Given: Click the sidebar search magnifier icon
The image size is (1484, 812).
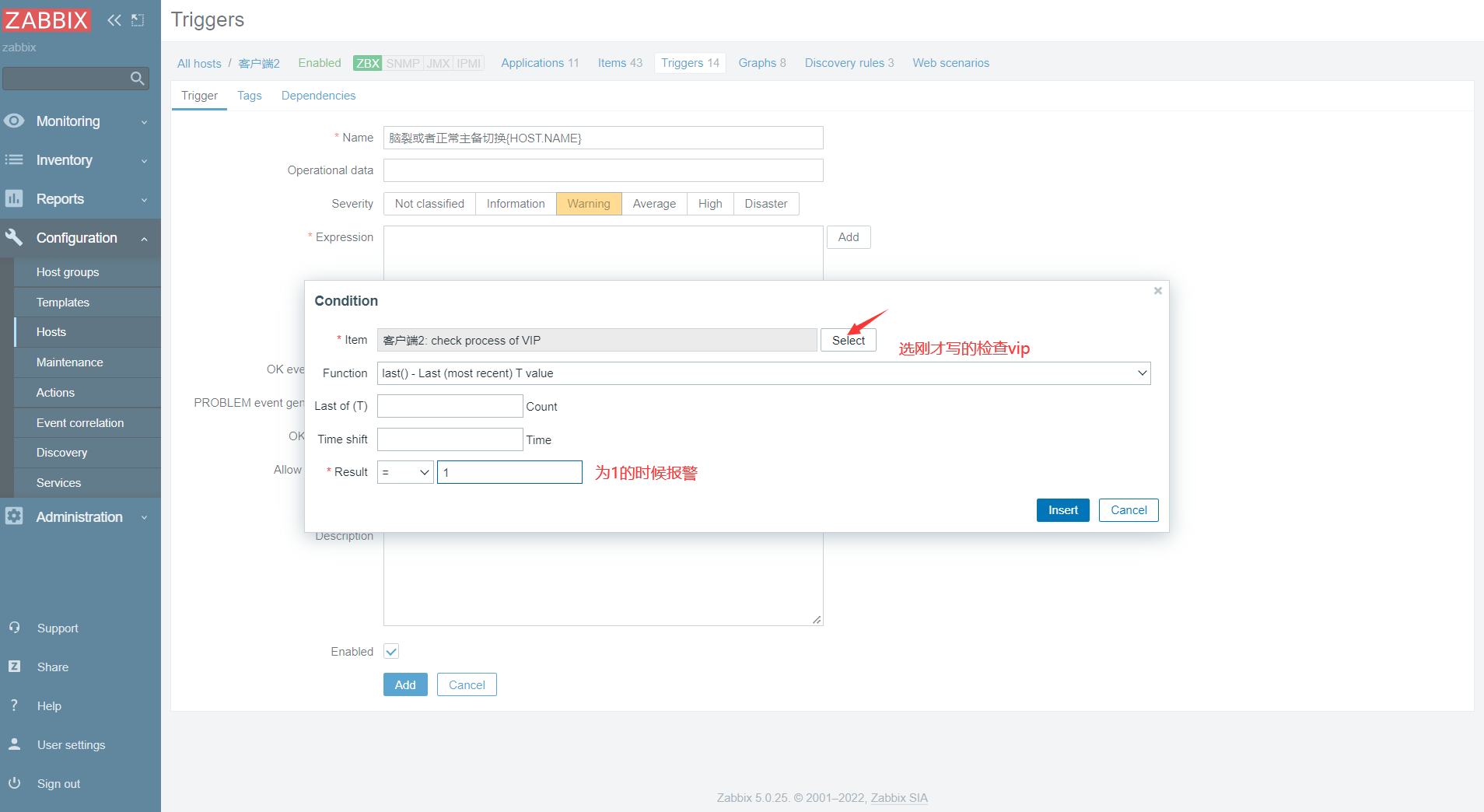Looking at the screenshot, I should tap(138, 79).
